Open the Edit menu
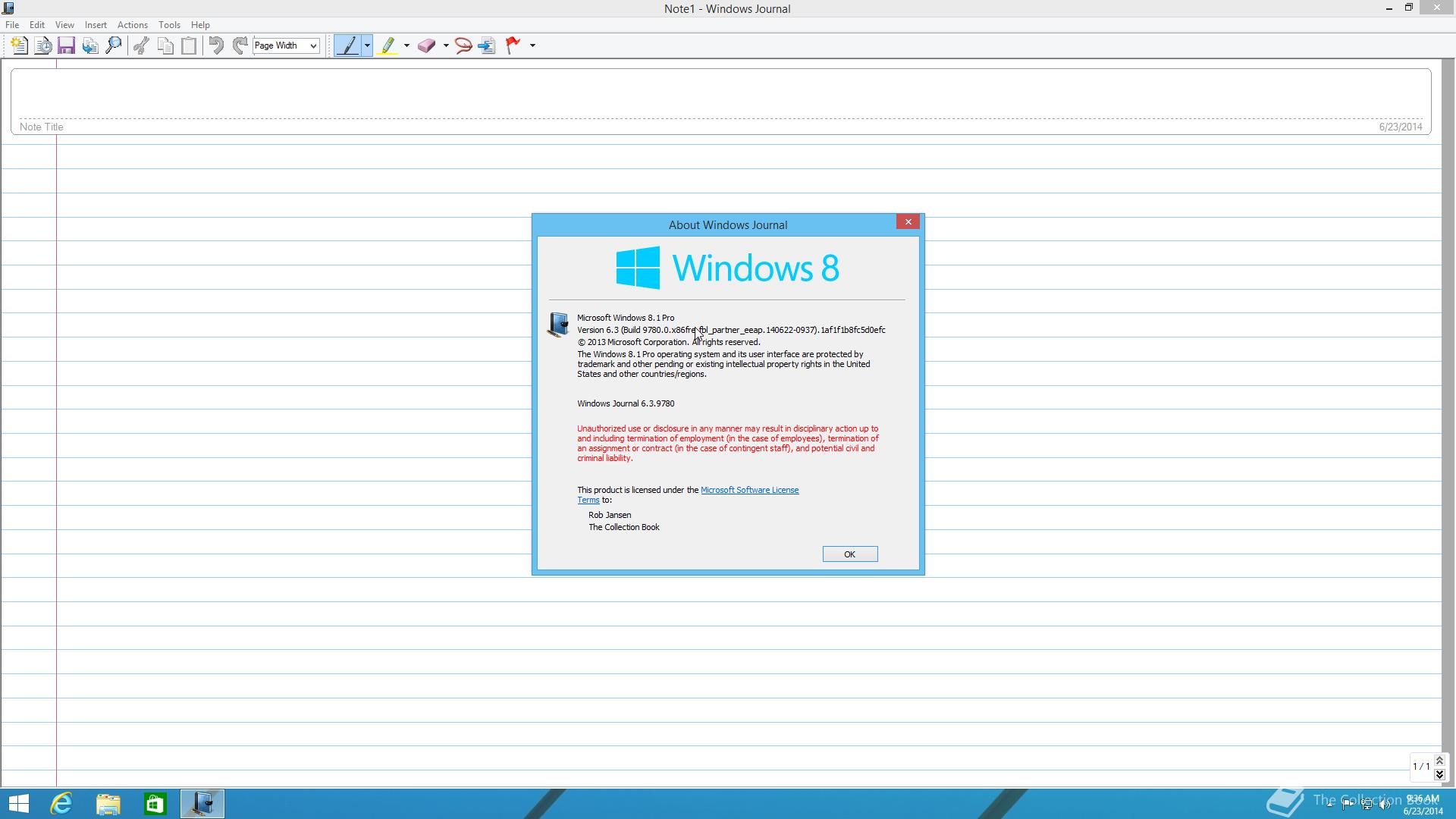 point(36,25)
